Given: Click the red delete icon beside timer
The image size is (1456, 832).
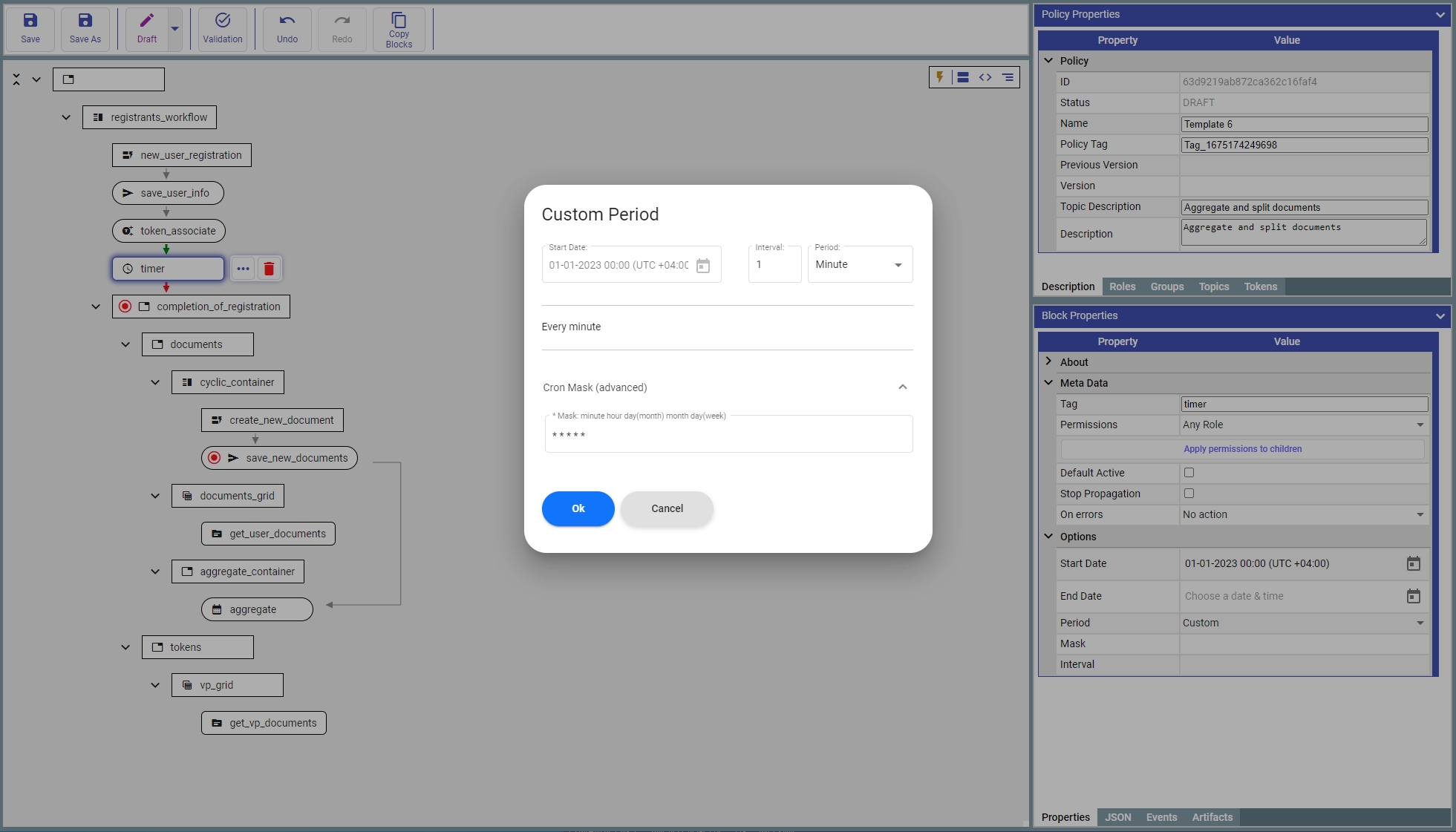Looking at the screenshot, I should 269,269.
